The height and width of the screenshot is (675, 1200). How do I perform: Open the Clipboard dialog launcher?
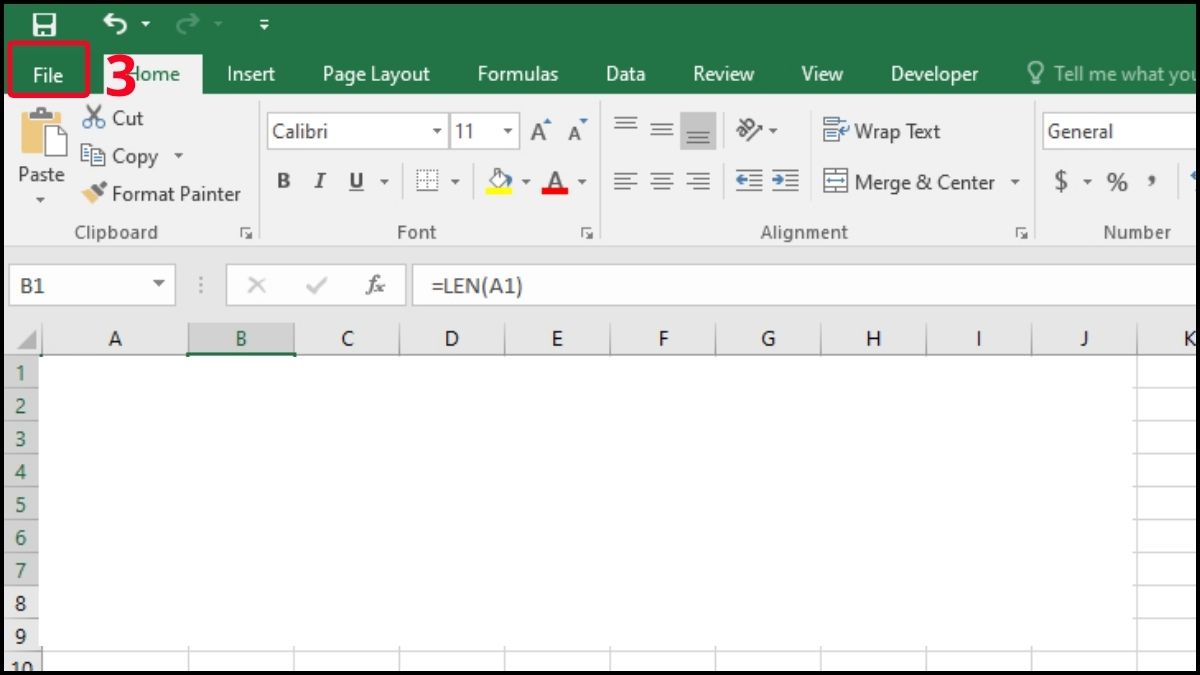tap(246, 233)
